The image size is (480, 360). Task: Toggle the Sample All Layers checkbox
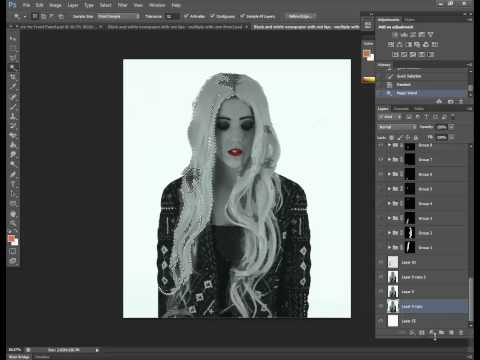pyautogui.click(x=242, y=16)
